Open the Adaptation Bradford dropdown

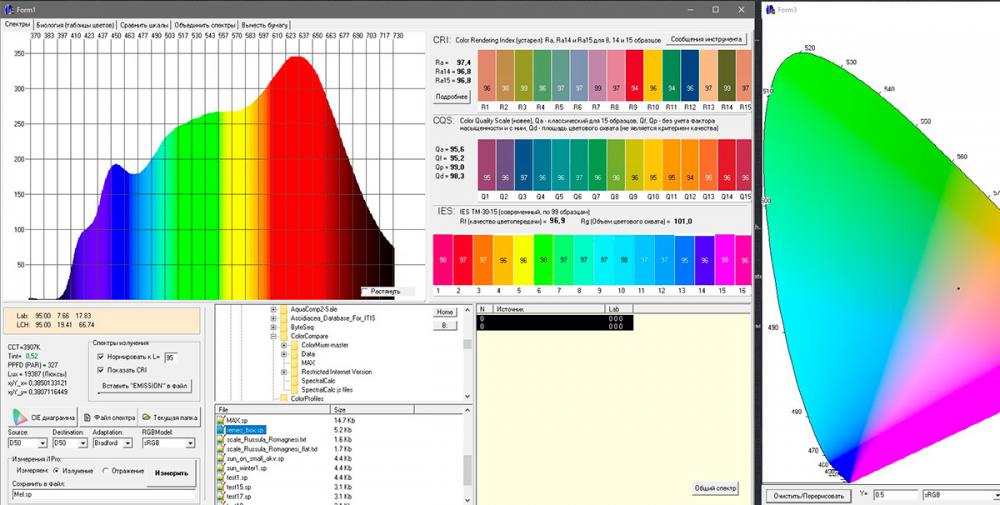(x=128, y=443)
